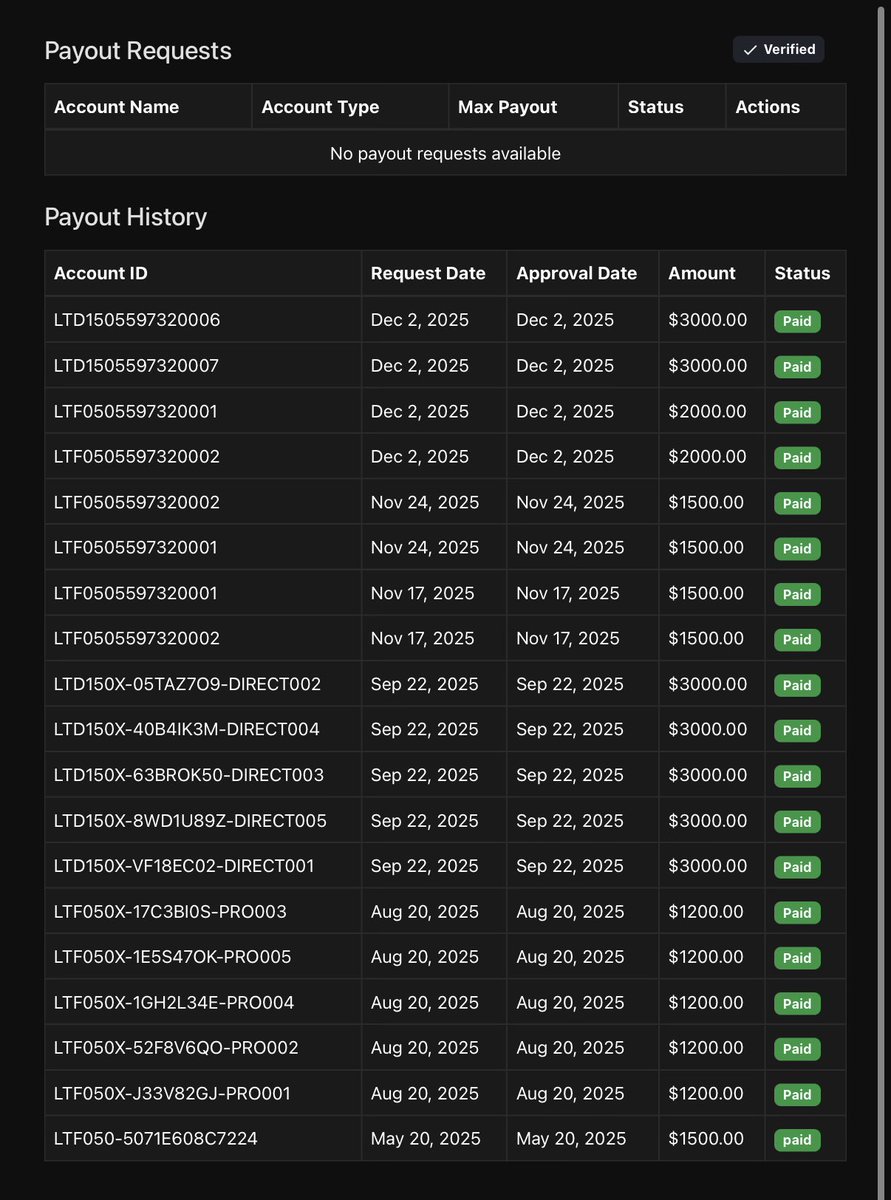Click the Paid badge in Nov 24 LTF0505597320002 row

[x=797, y=503]
